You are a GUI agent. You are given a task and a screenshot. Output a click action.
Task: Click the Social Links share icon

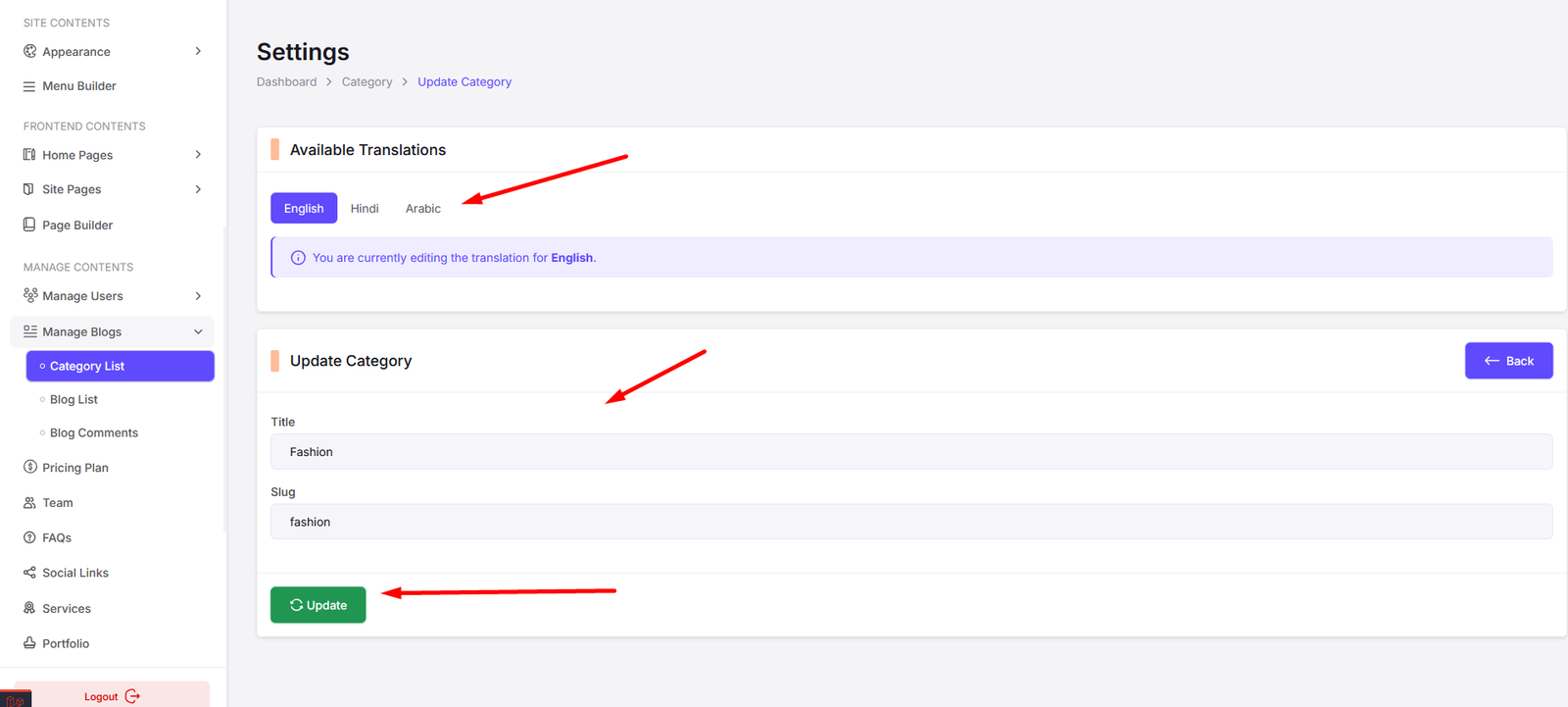[29, 573]
